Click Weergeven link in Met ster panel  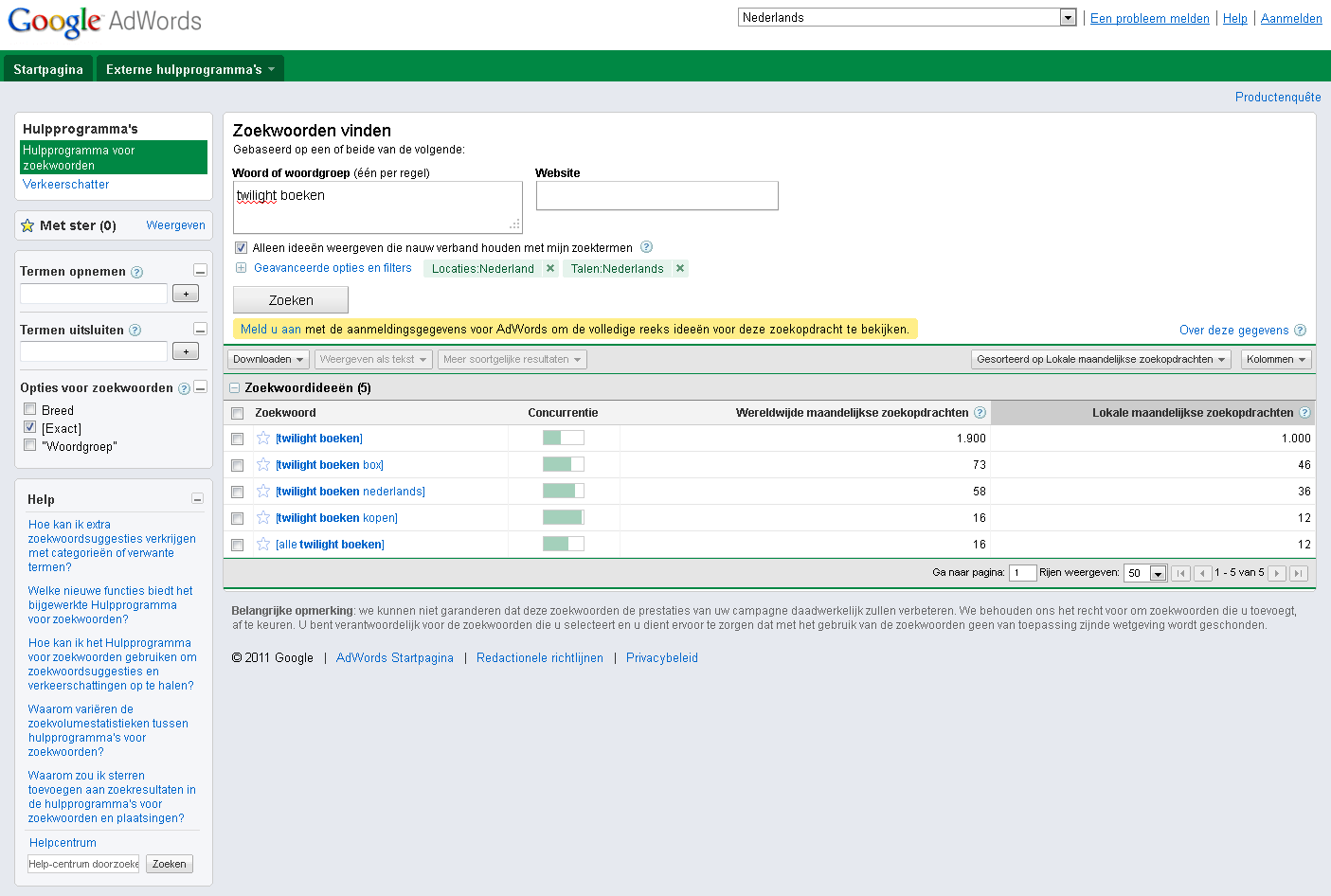click(175, 225)
